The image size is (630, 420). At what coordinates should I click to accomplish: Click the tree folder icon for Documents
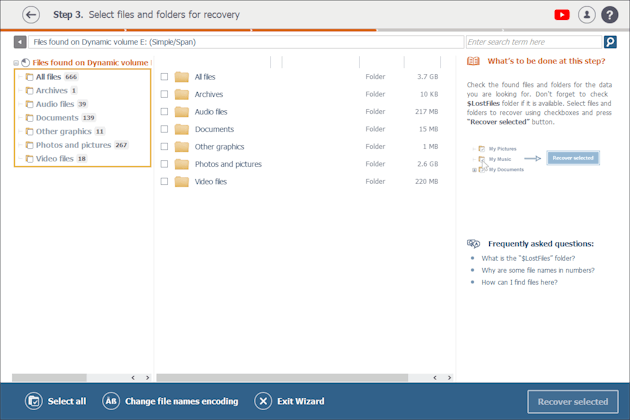[x=29, y=118]
